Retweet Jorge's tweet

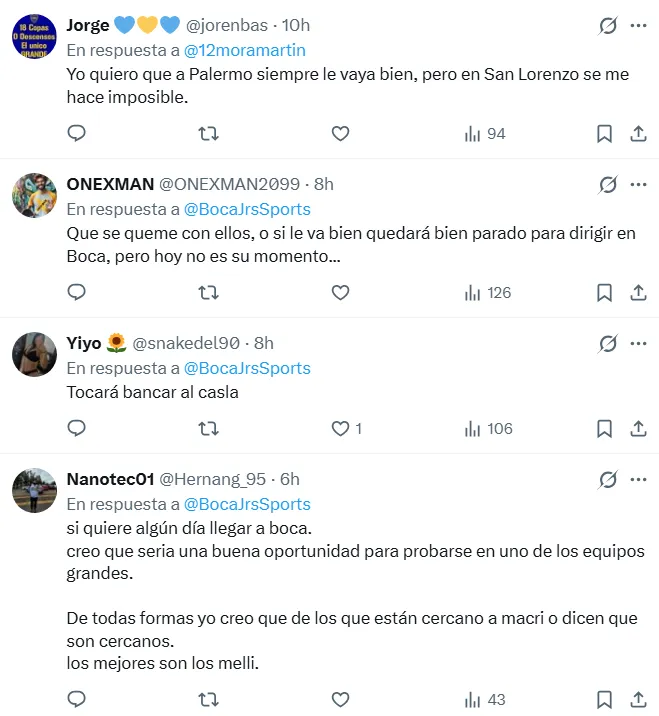[x=208, y=133]
